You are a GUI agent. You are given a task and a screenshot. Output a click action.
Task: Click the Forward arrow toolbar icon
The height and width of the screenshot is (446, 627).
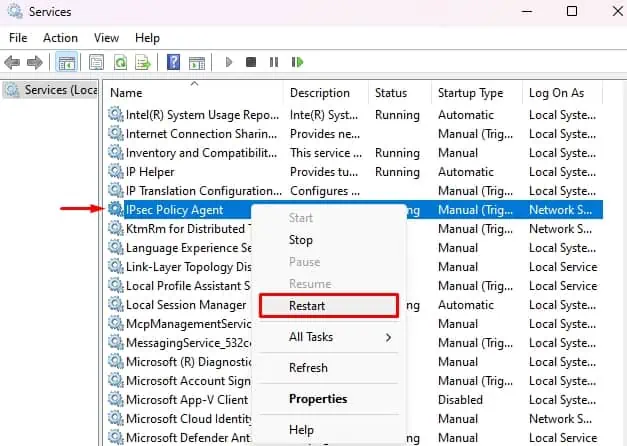[35, 62]
